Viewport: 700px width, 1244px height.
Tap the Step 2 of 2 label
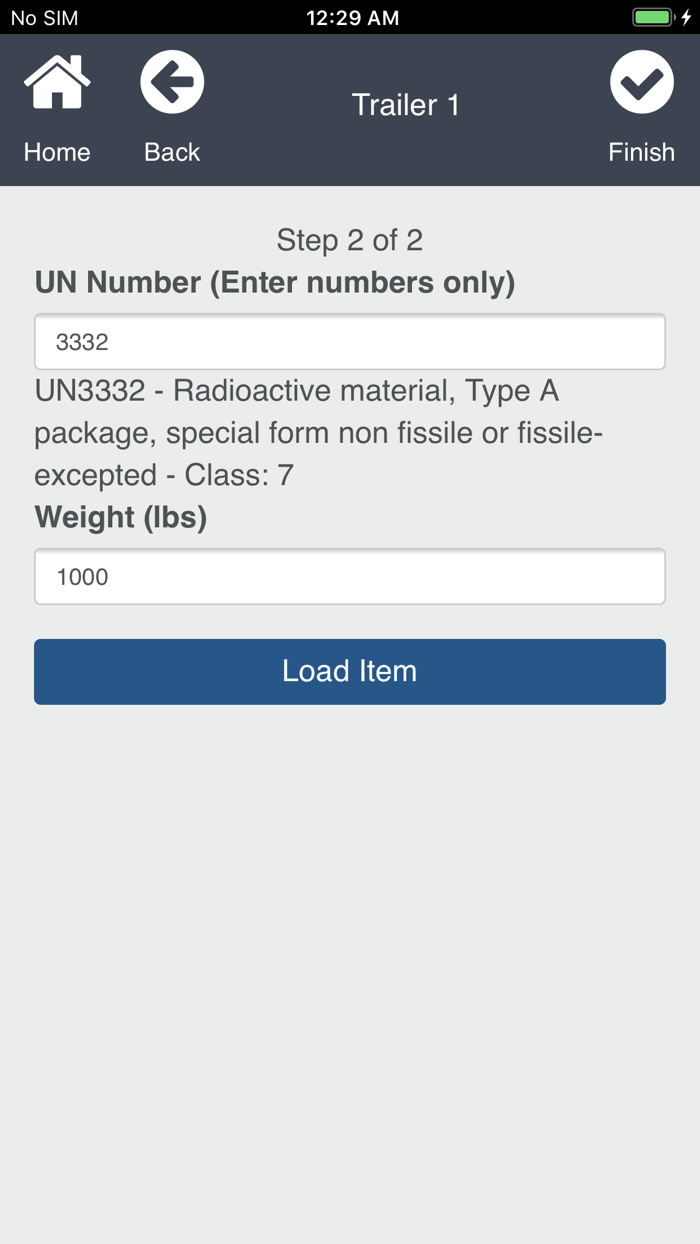point(349,240)
